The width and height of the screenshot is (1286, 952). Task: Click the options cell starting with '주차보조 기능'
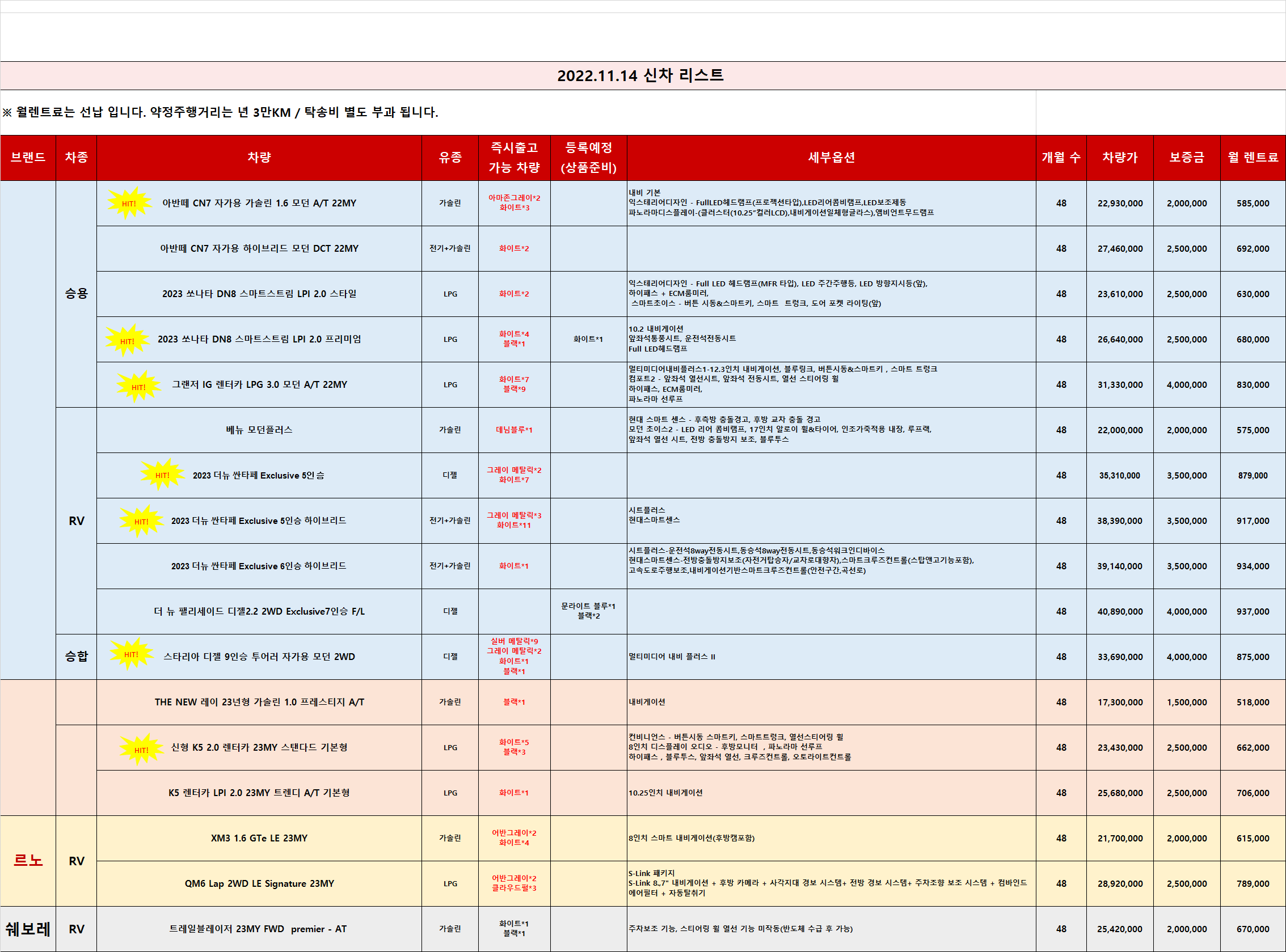pos(831,929)
